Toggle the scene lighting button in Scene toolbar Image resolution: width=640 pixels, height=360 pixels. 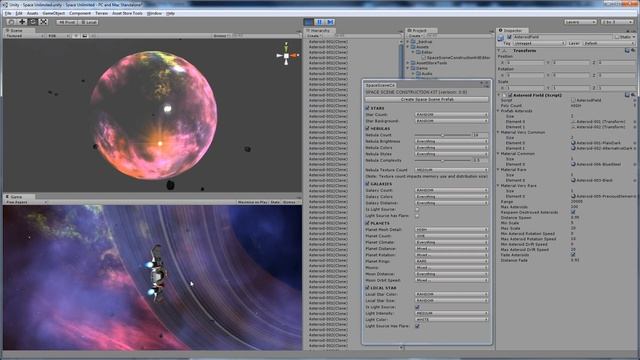(x=76, y=36)
